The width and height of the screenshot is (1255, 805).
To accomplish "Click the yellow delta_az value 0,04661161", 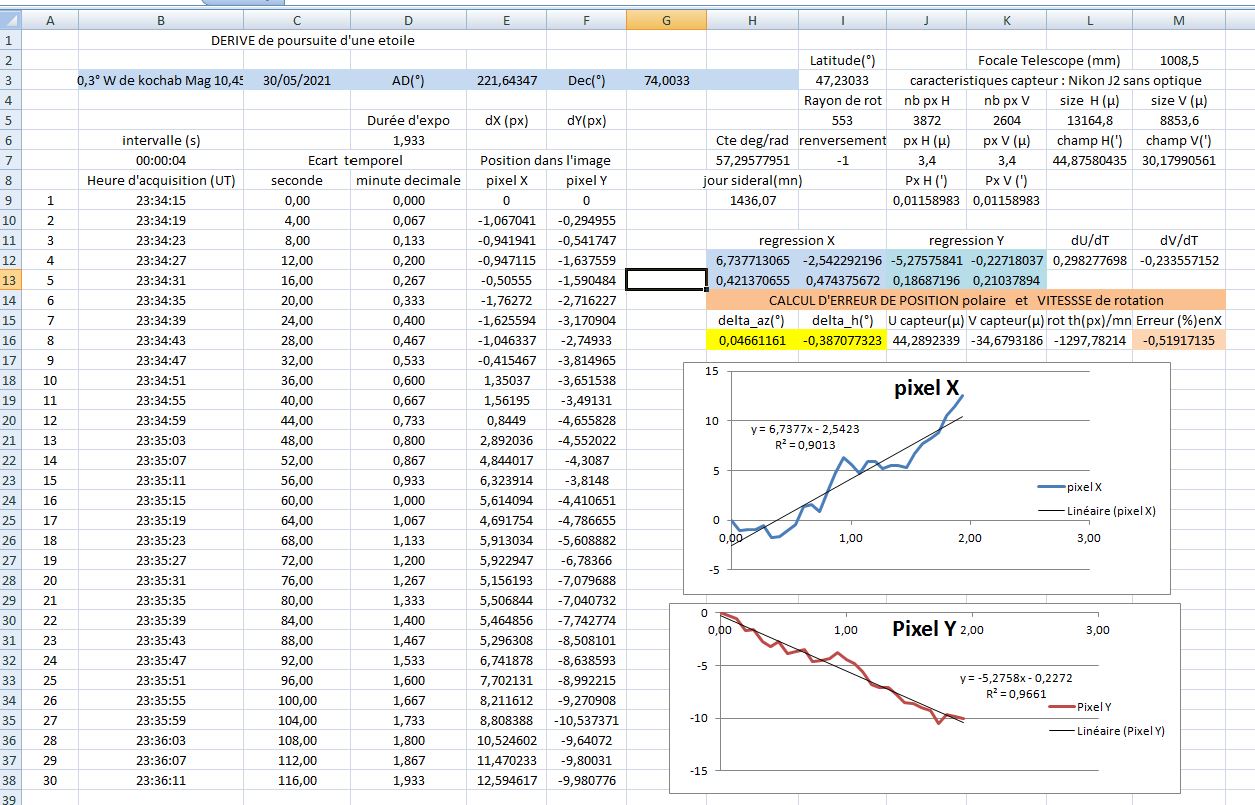I will 753,340.
